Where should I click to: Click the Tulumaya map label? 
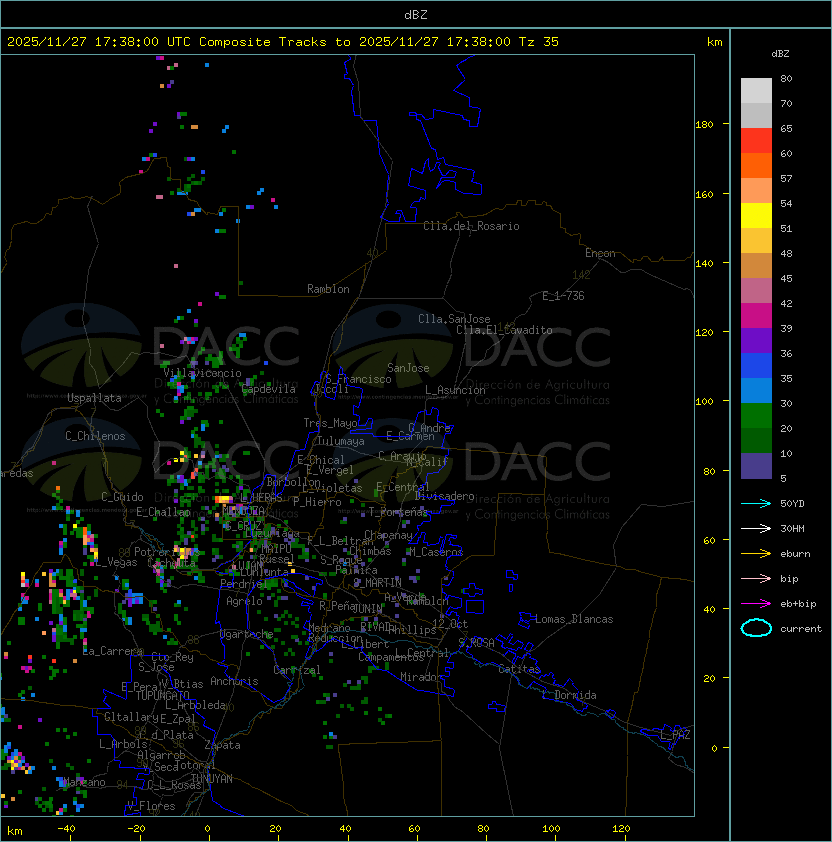point(341,441)
